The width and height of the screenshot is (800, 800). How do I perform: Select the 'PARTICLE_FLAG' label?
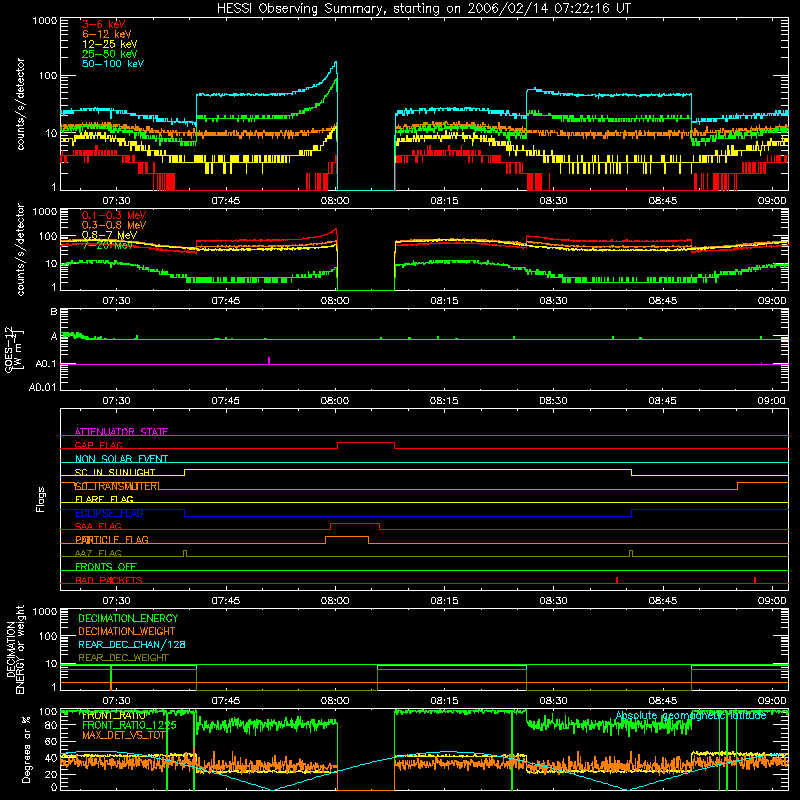pyautogui.click(x=112, y=539)
